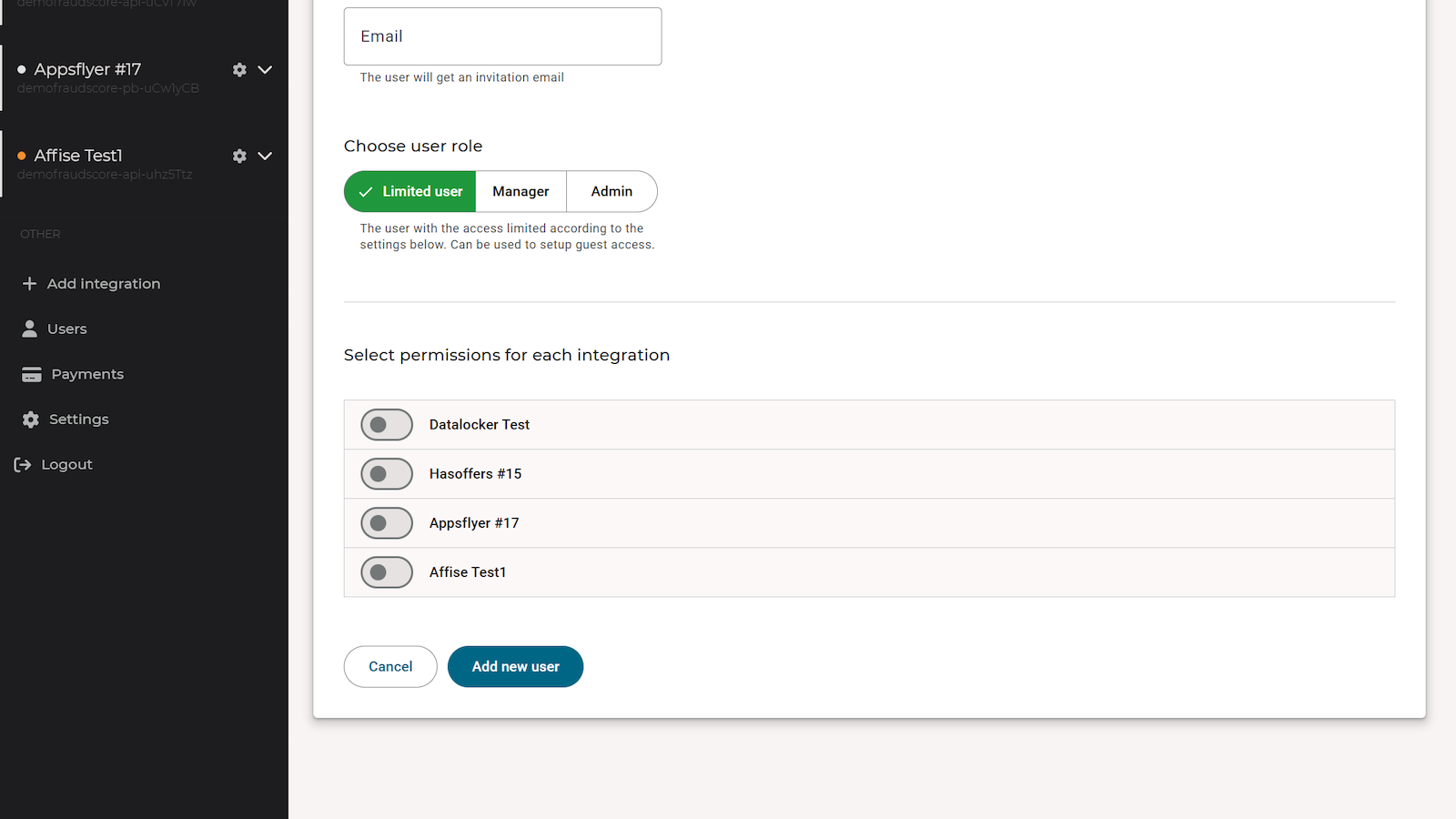
Task: Expand Affise Test1 chevron in sidebar
Action: [265, 157]
